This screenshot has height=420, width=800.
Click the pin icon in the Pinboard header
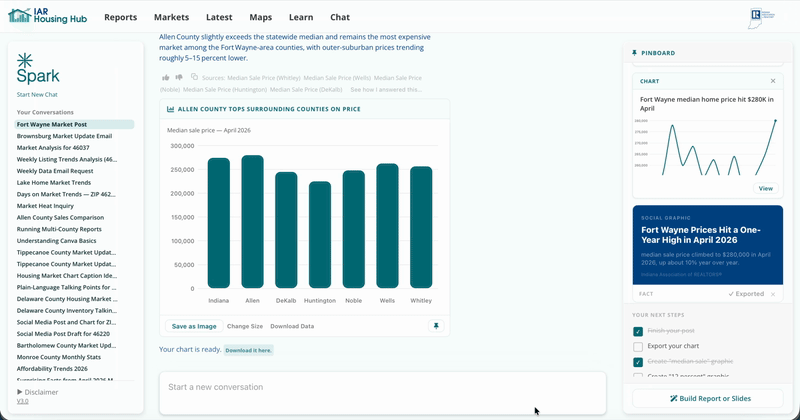634,53
